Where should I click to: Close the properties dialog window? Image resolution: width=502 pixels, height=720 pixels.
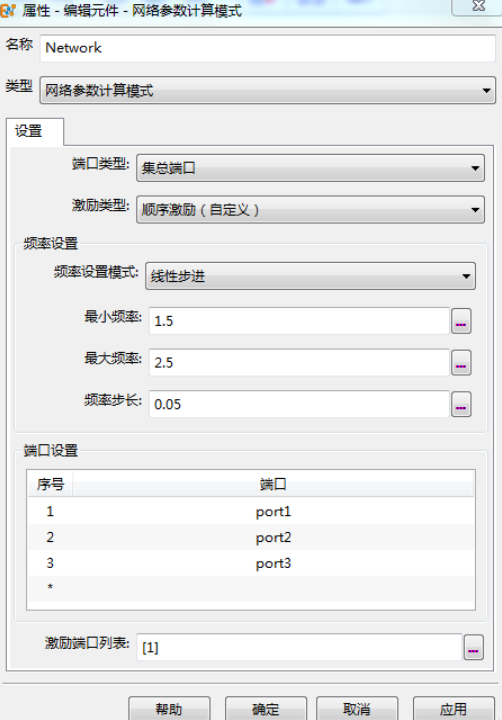pos(478,7)
